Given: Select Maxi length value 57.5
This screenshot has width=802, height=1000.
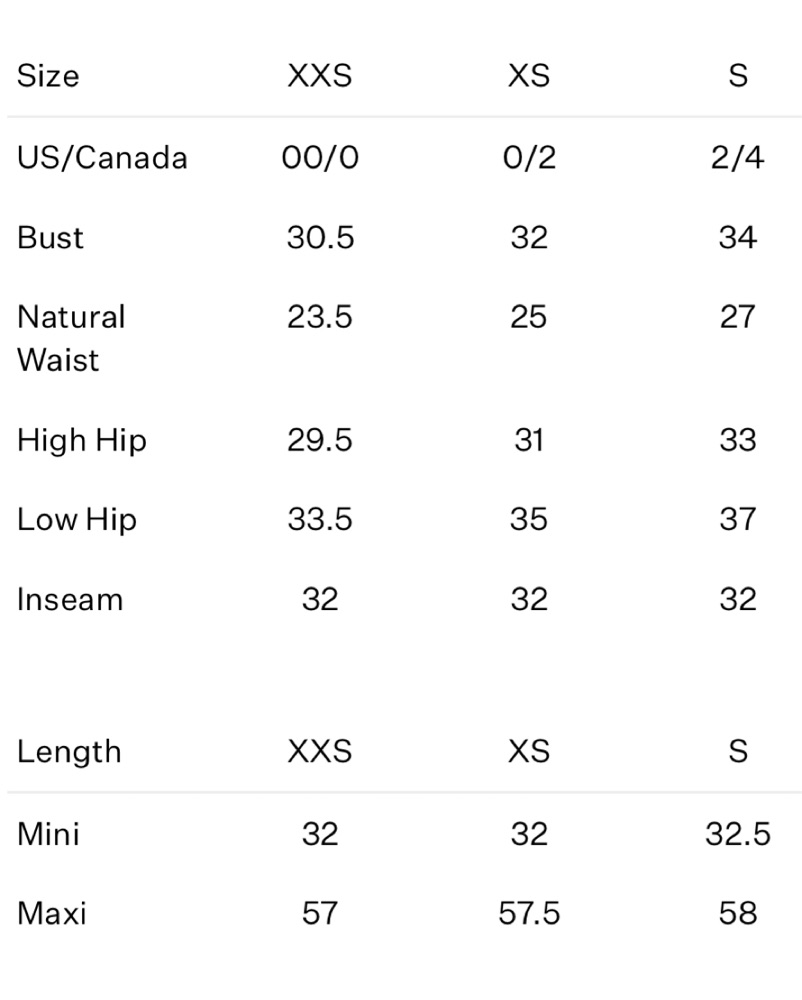Looking at the screenshot, I should [529, 913].
